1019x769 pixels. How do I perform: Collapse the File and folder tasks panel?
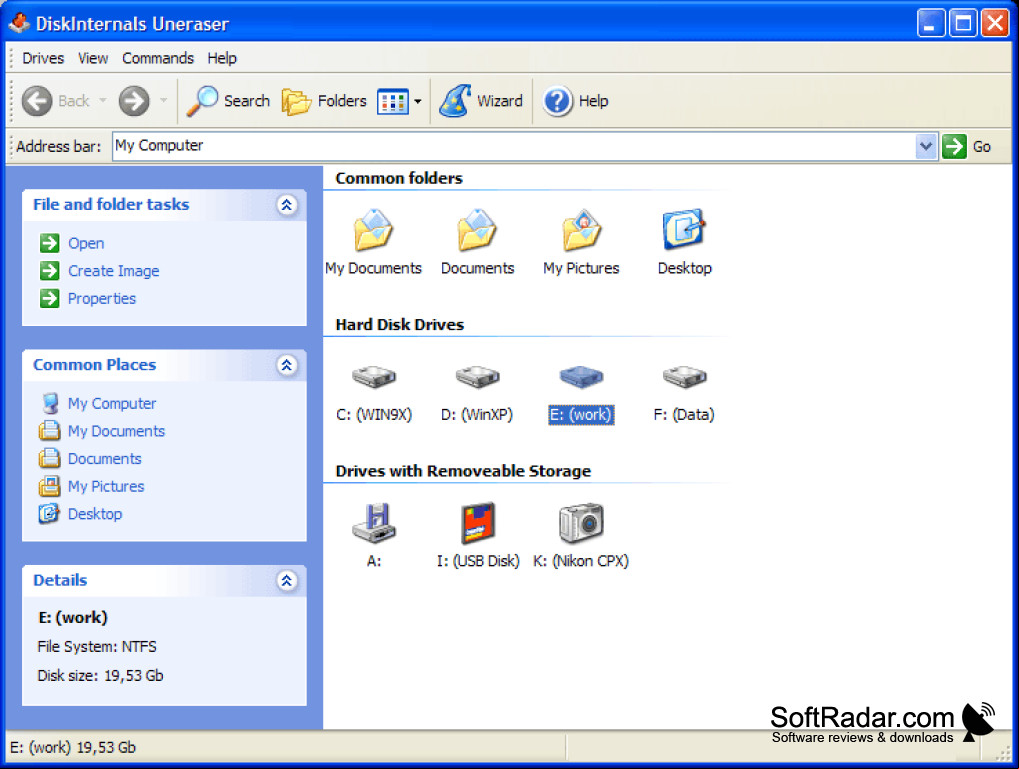pyautogui.click(x=287, y=205)
